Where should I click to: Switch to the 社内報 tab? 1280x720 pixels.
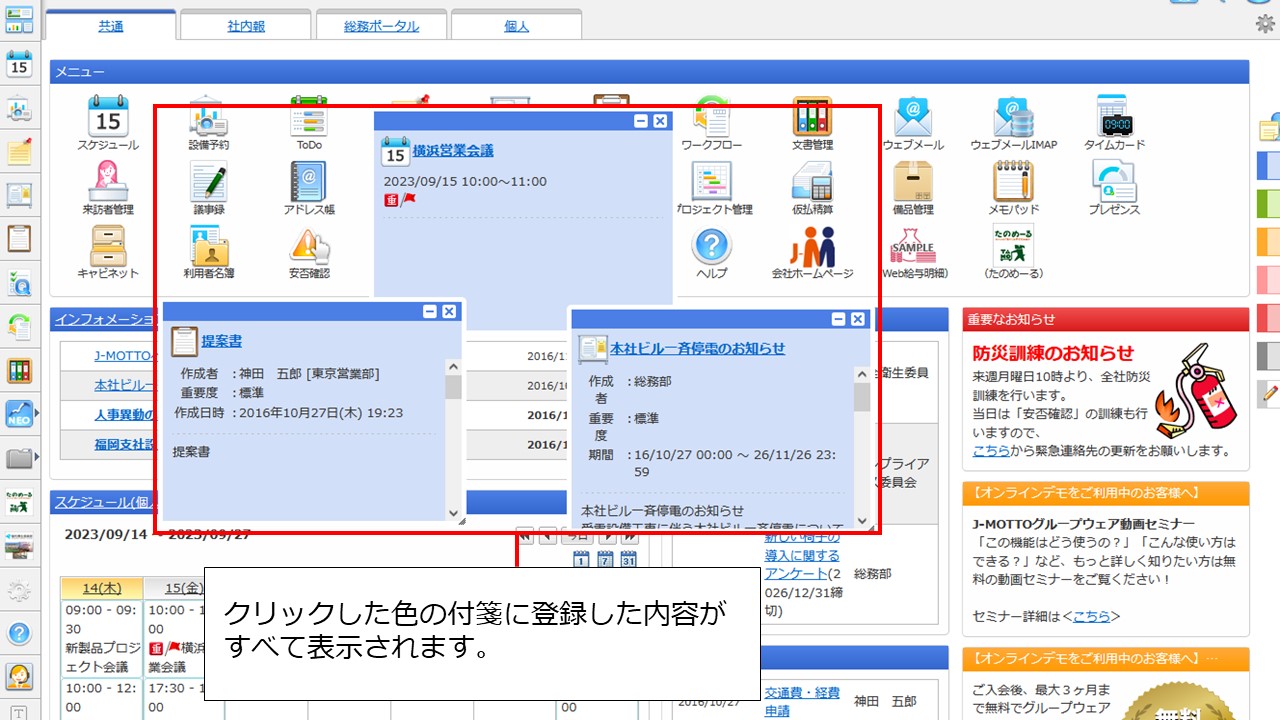[245, 26]
